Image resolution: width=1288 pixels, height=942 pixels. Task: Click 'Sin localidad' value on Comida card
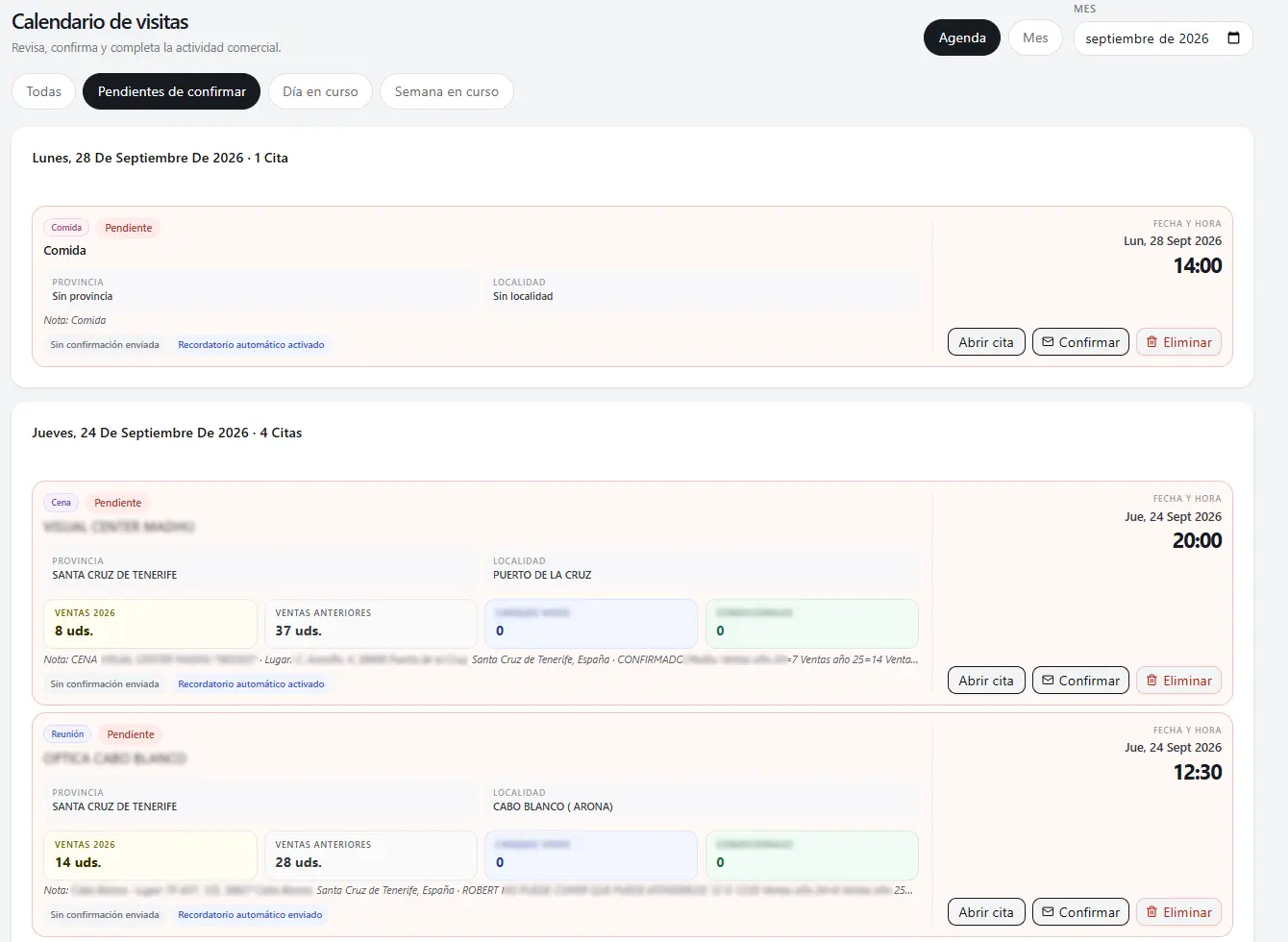coord(523,296)
